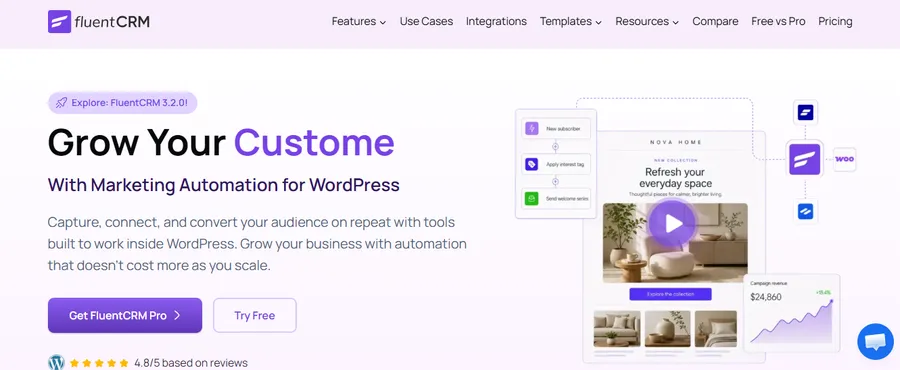Screen dimensions: 900x370
Task: Open the Compare page
Action: (715, 21)
